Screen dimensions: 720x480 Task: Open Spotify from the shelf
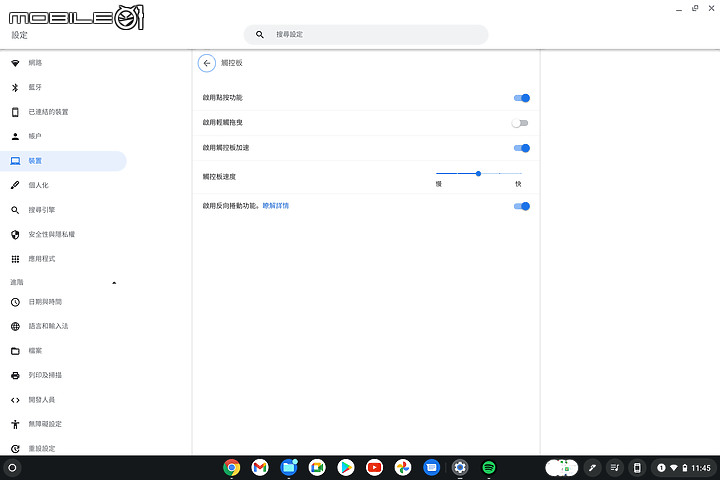[x=489, y=468]
